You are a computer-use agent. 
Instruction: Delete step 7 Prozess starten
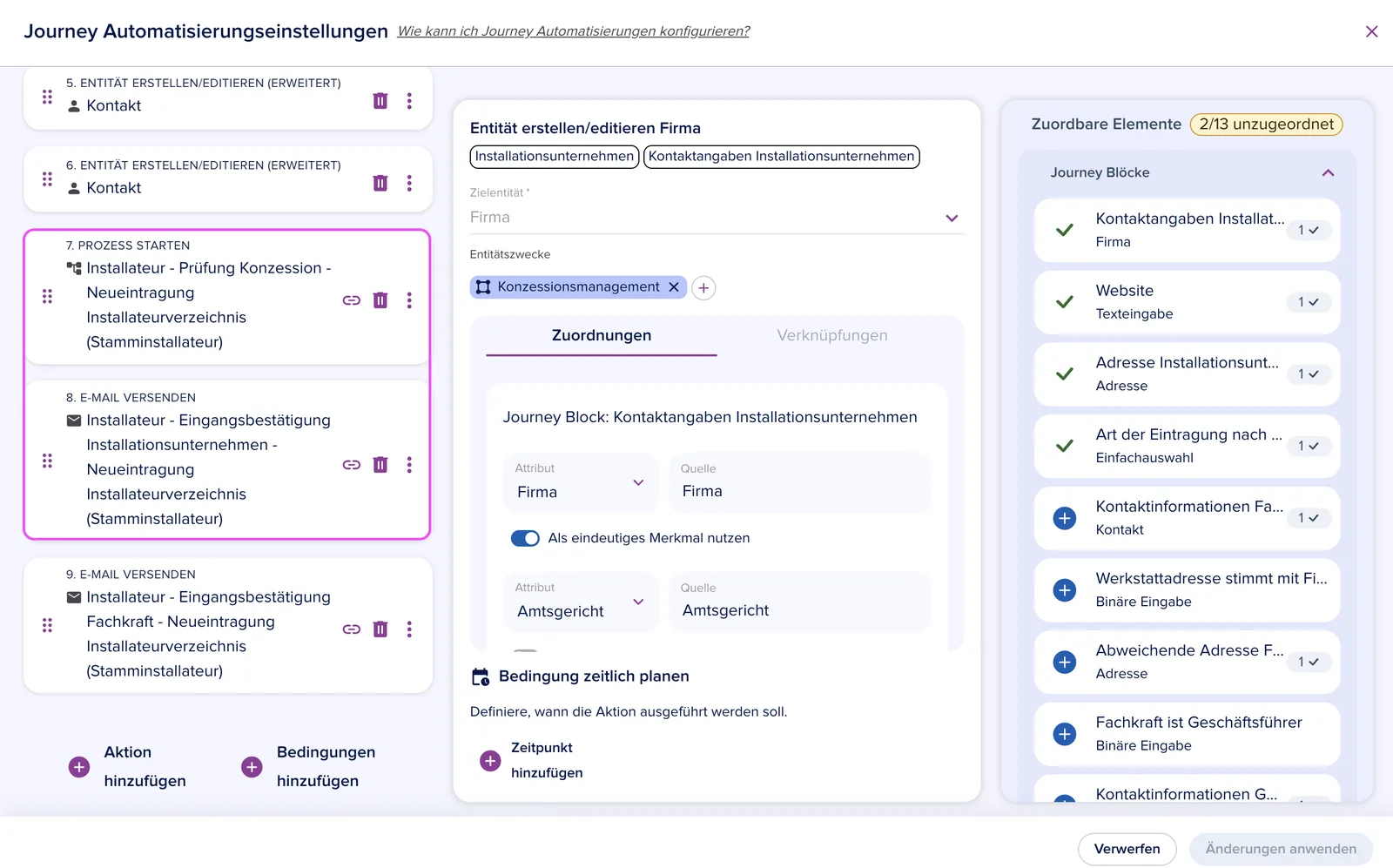(x=380, y=300)
